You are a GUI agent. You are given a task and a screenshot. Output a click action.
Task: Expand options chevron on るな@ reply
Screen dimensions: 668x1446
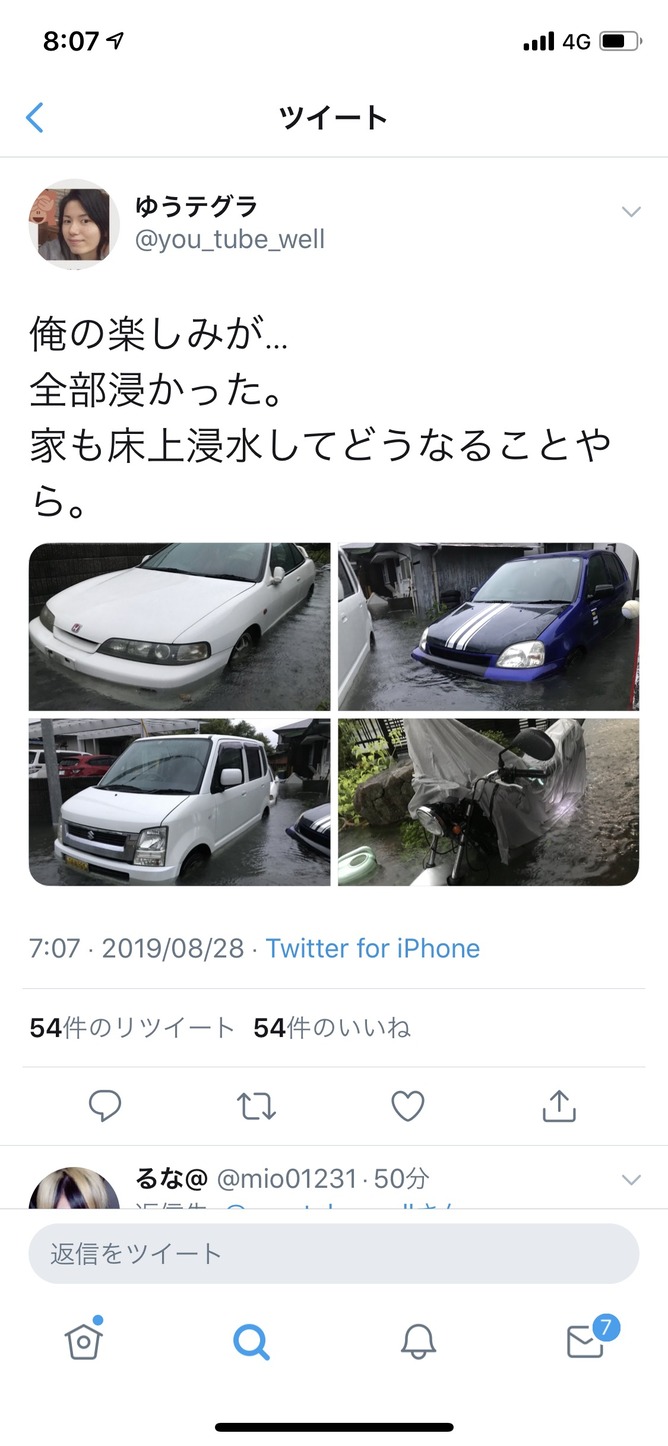pyautogui.click(x=631, y=1180)
